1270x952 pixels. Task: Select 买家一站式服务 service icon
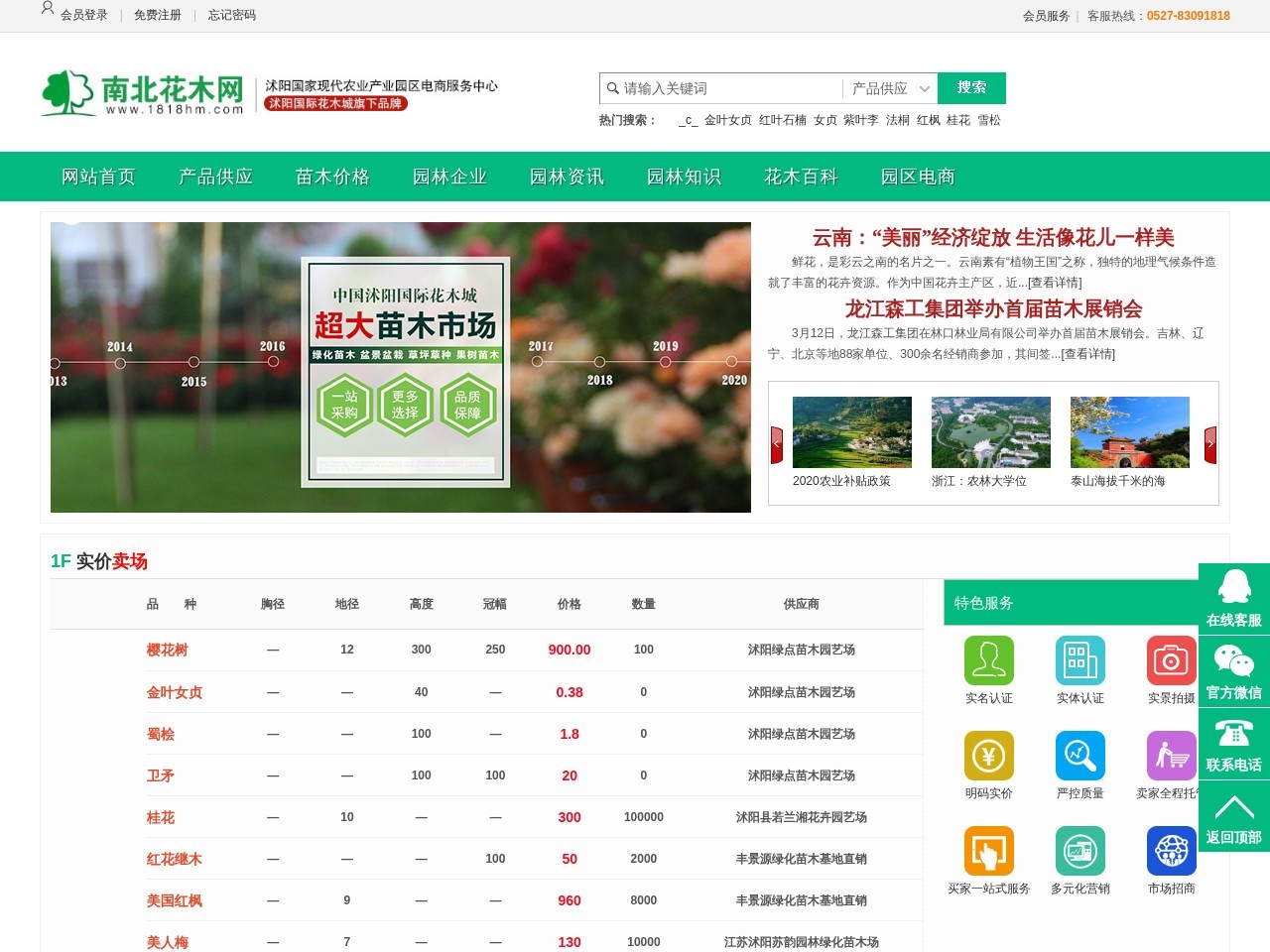click(988, 849)
